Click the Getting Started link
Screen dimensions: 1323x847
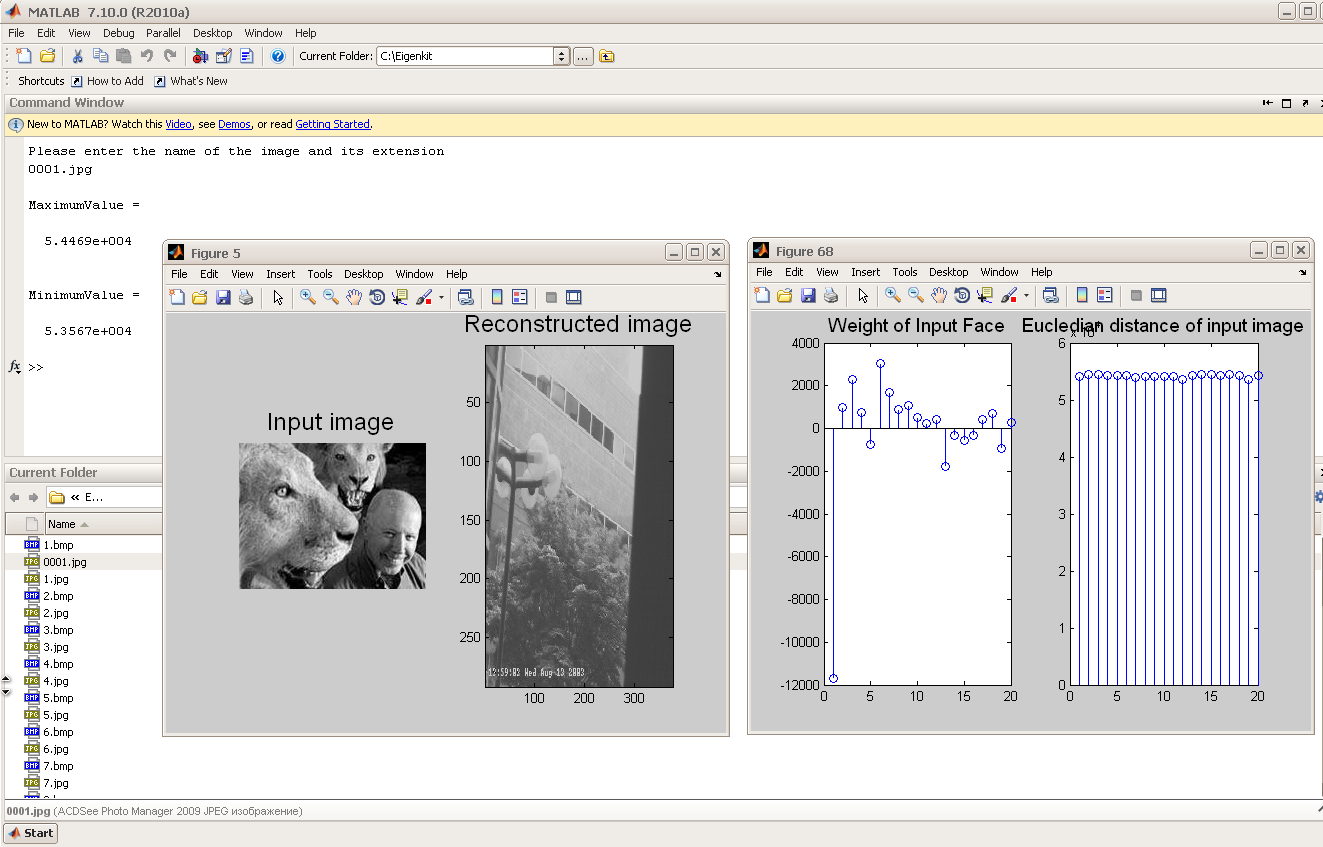click(332, 124)
